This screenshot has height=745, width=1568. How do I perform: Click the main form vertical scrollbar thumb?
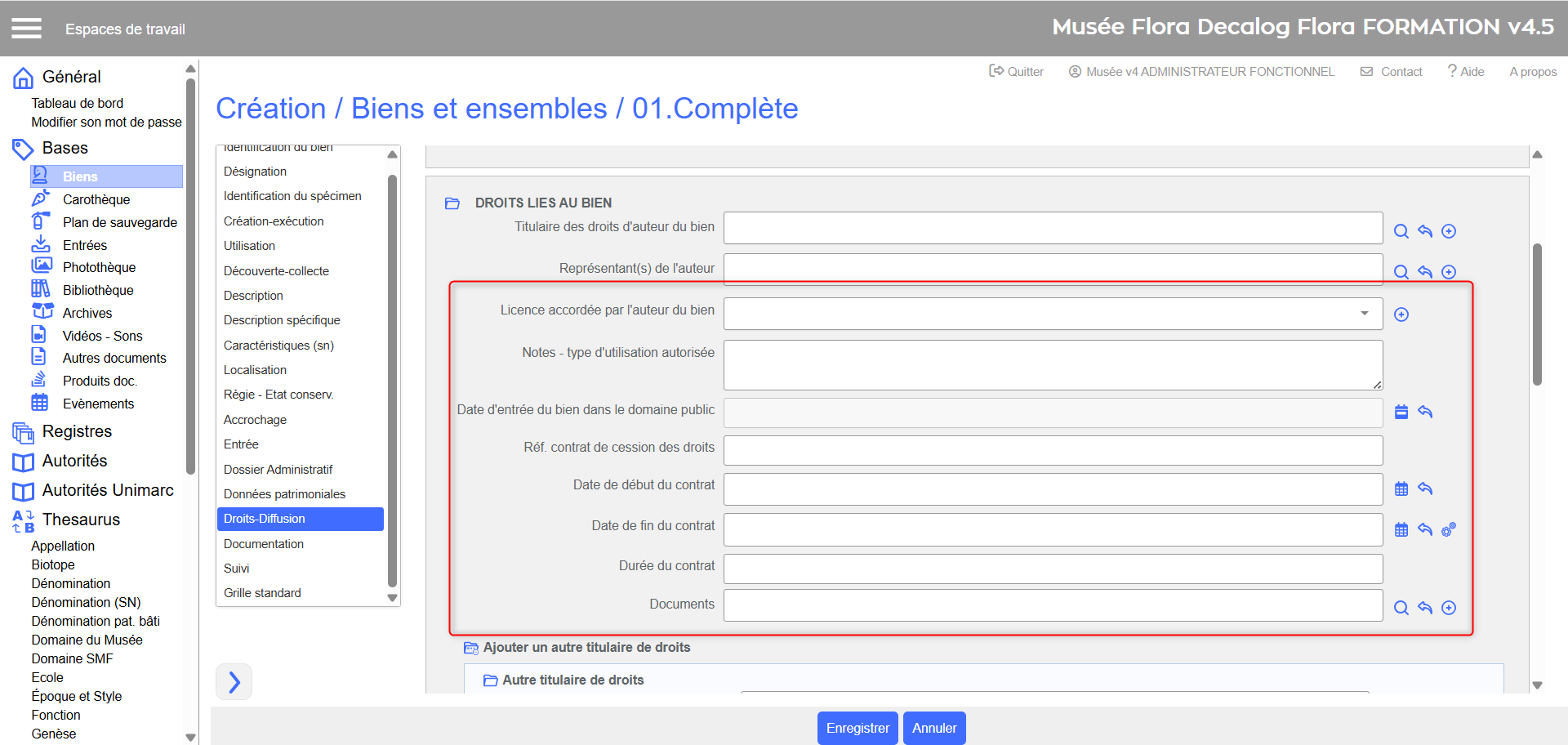(x=1536, y=315)
